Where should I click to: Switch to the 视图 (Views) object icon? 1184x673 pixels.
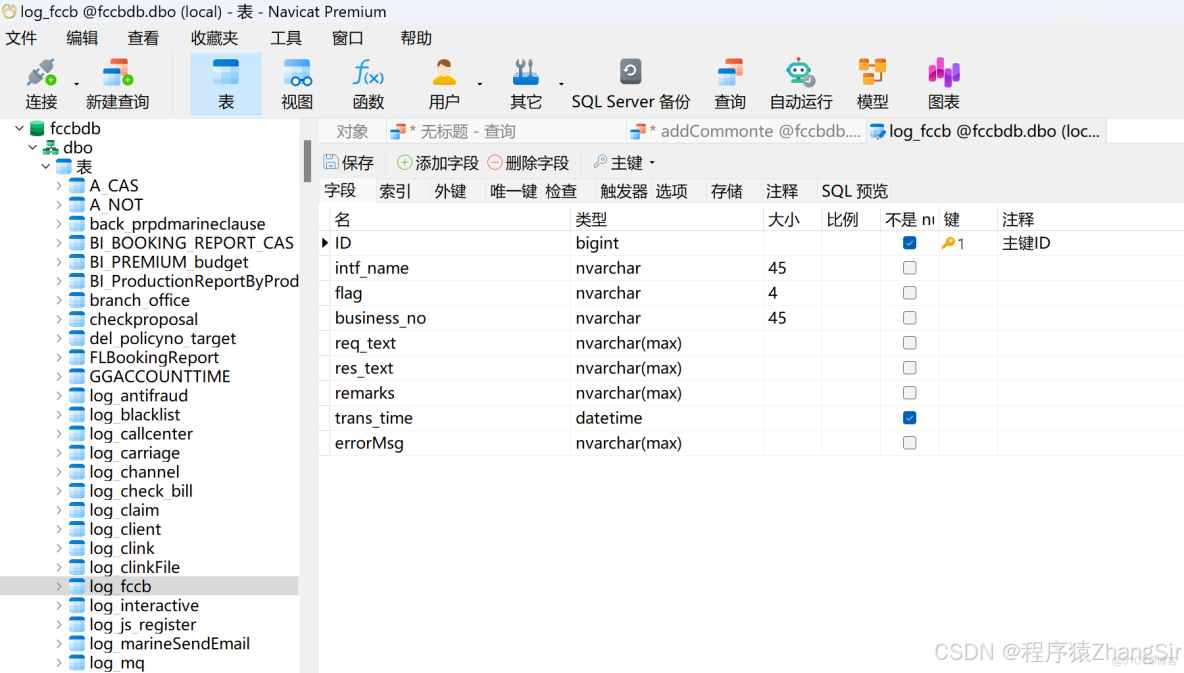coord(297,82)
